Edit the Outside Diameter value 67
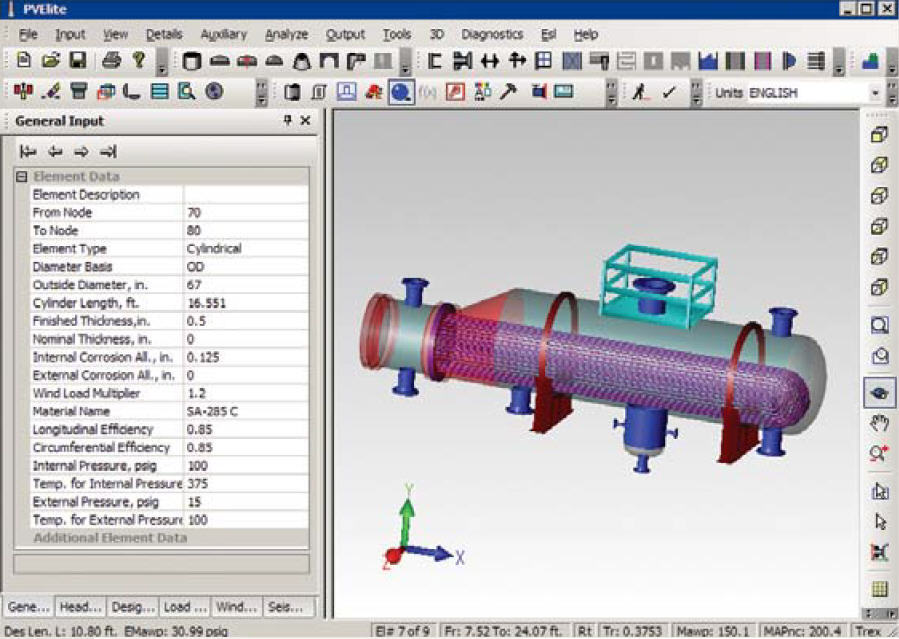The image size is (899, 639). (x=245, y=285)
